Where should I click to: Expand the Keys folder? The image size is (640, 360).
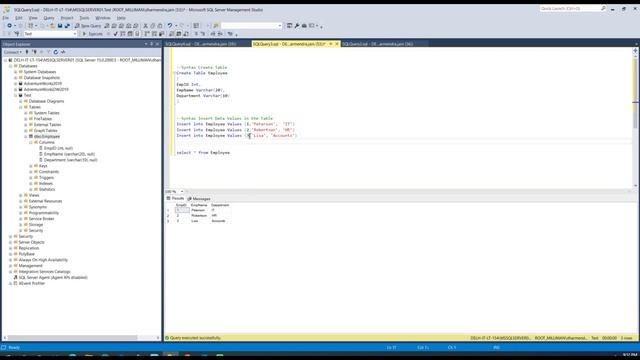[31, 166]
